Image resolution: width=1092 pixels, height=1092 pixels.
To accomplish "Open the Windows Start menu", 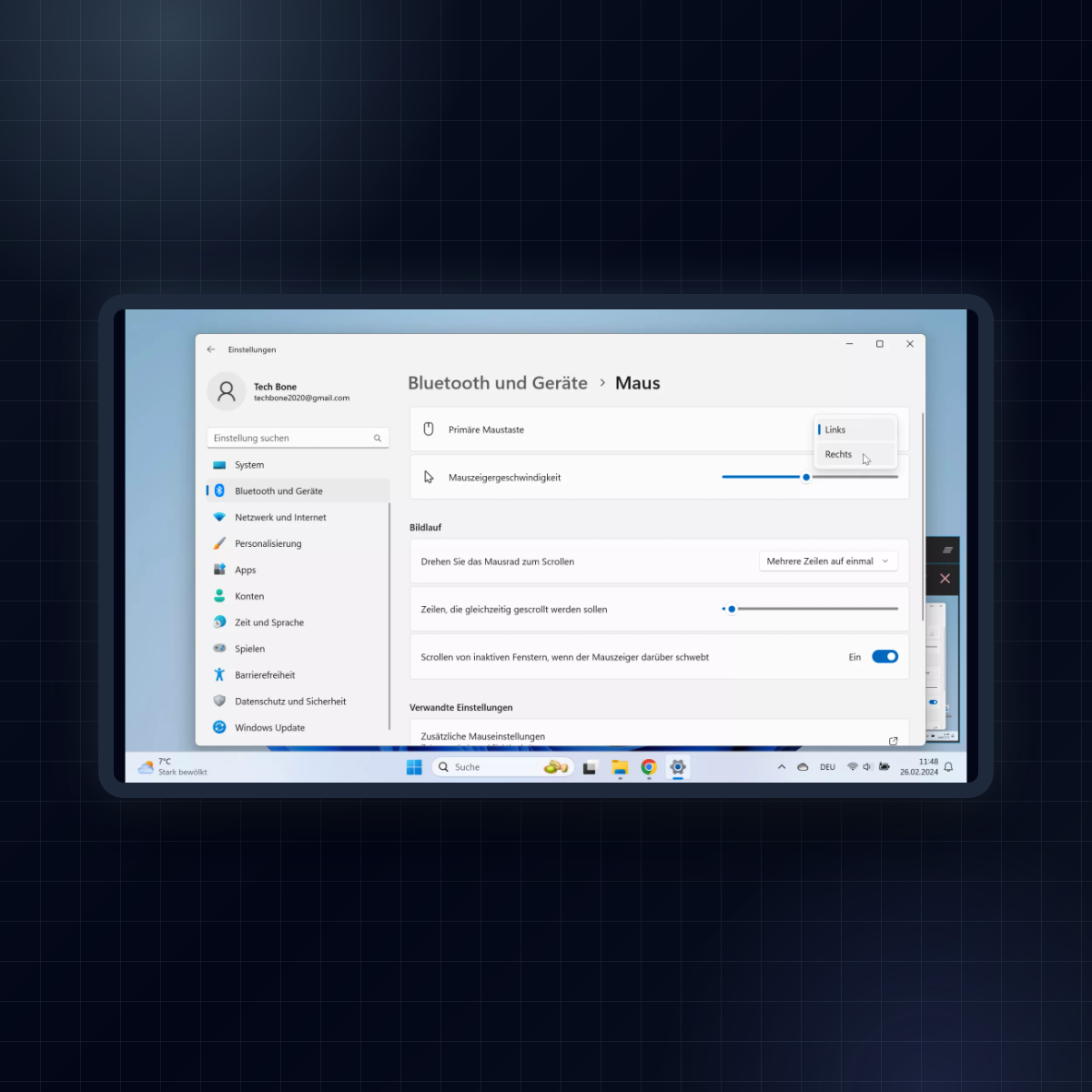I will [414, 767].
